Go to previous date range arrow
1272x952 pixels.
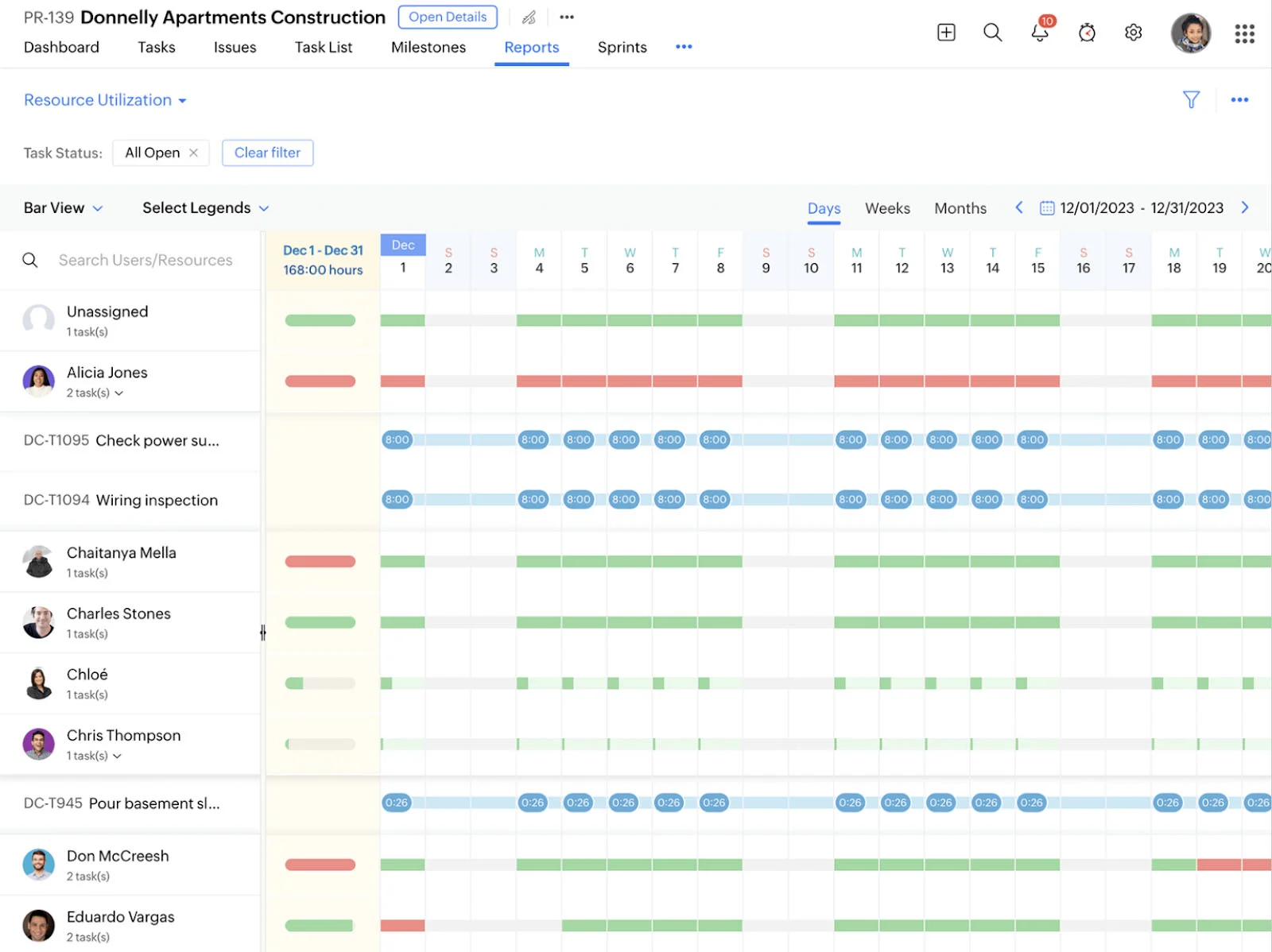[x=1019, y=207]
